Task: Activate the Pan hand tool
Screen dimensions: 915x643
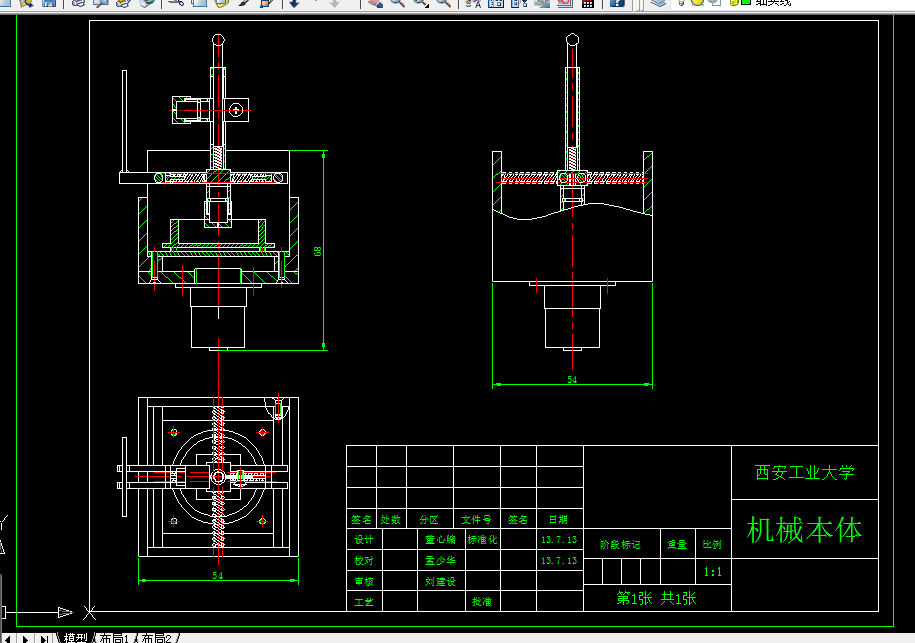Action: tap(375, 3)
